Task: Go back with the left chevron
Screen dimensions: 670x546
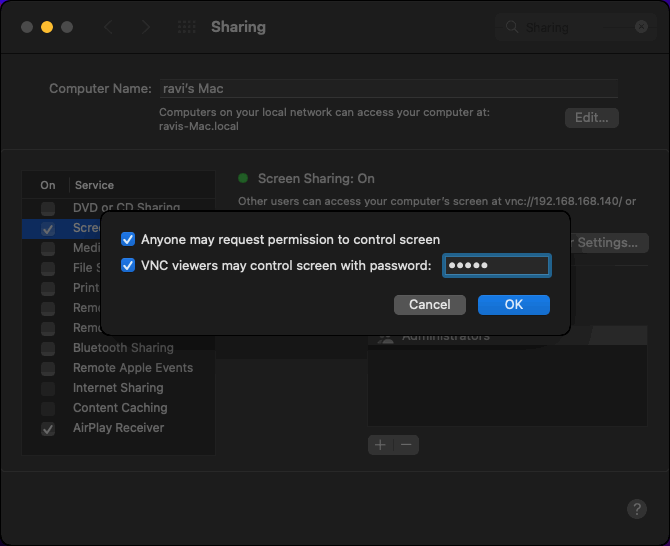Action: [x=108, y=27]
